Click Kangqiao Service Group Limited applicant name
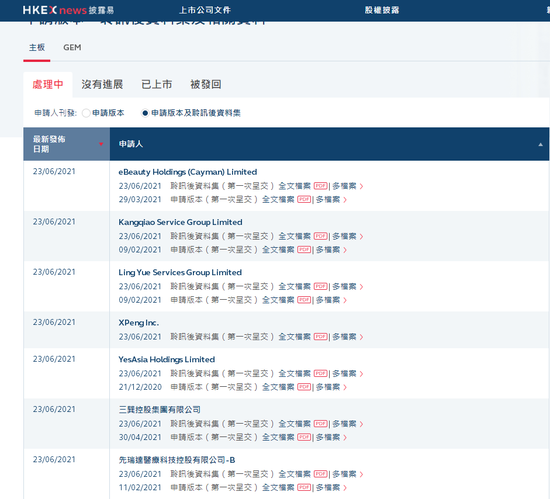The width and height of the screenshot is (550, 499). pos(180,222)
